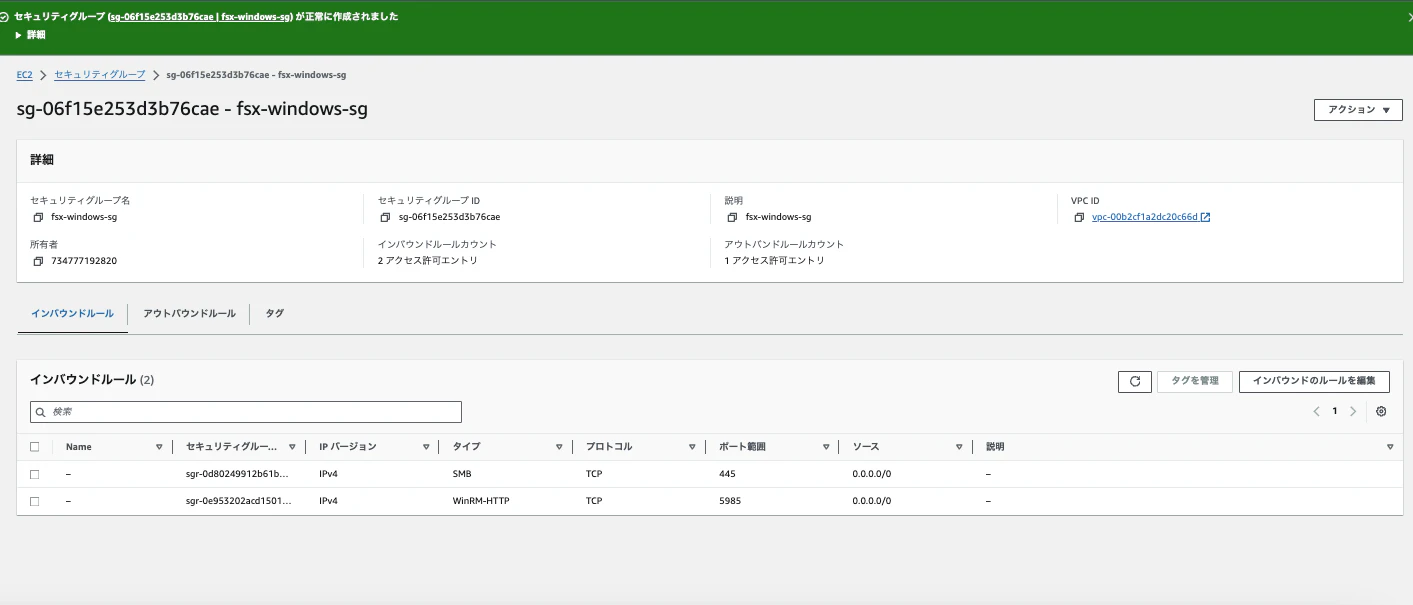This screenshot has width=1413, height=605.
Task: Dismiss the green success banner
Action: pos(1408,16)
